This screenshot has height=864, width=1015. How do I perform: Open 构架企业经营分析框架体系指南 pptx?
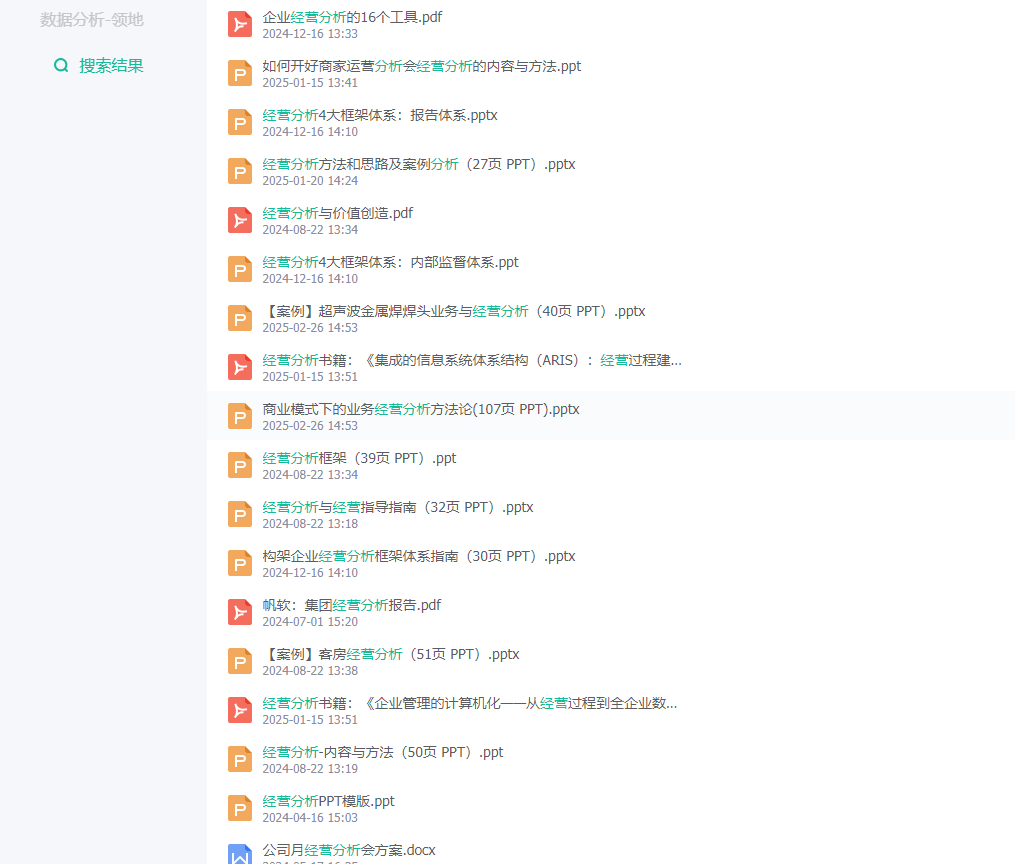419,557
